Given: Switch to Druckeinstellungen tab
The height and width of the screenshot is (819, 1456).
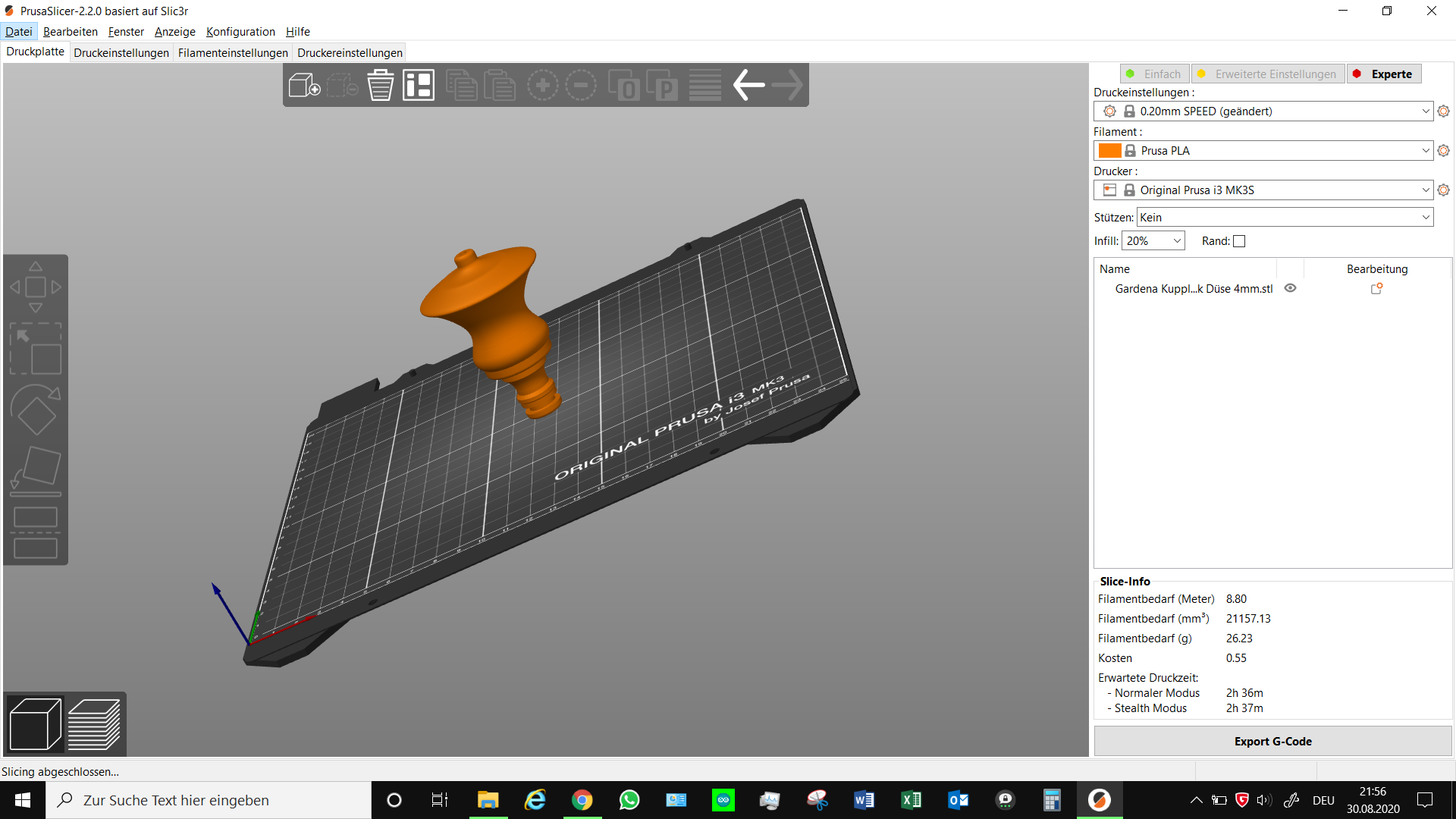Looking at the screenshot, I should click(x=121, y=52).
